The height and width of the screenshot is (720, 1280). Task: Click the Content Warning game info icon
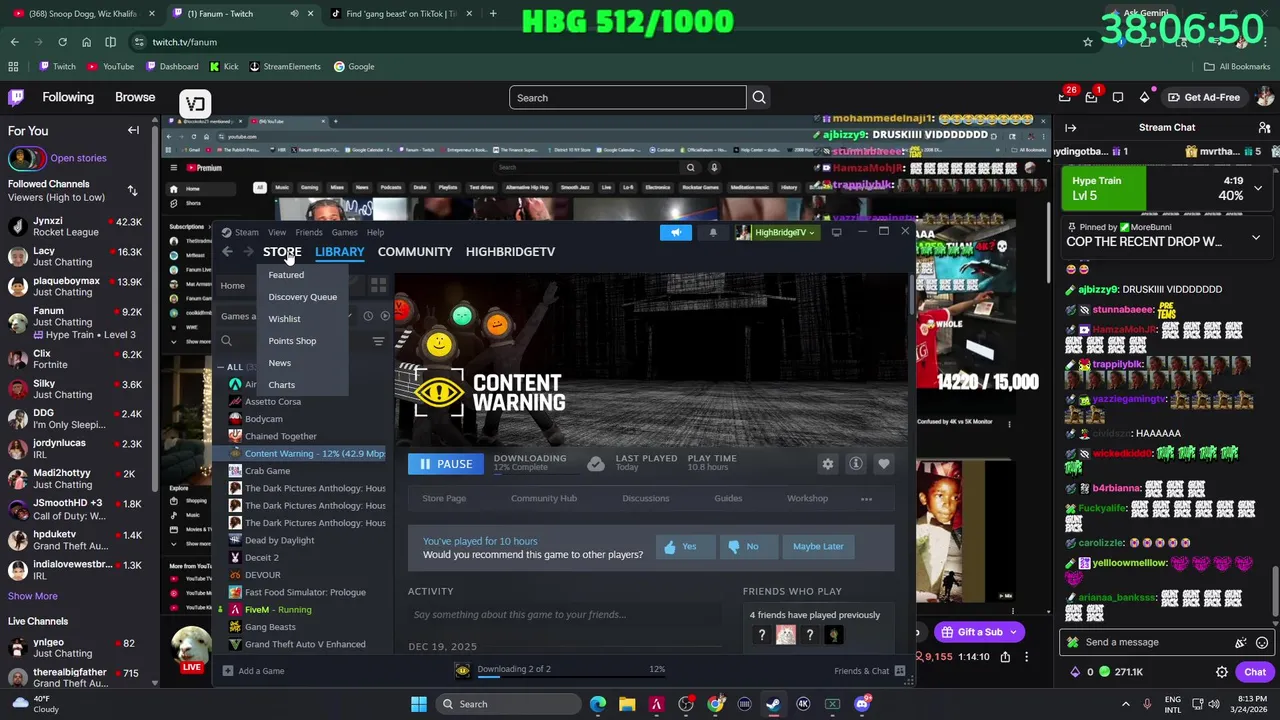pyautogui.click(x=856, y=464)
